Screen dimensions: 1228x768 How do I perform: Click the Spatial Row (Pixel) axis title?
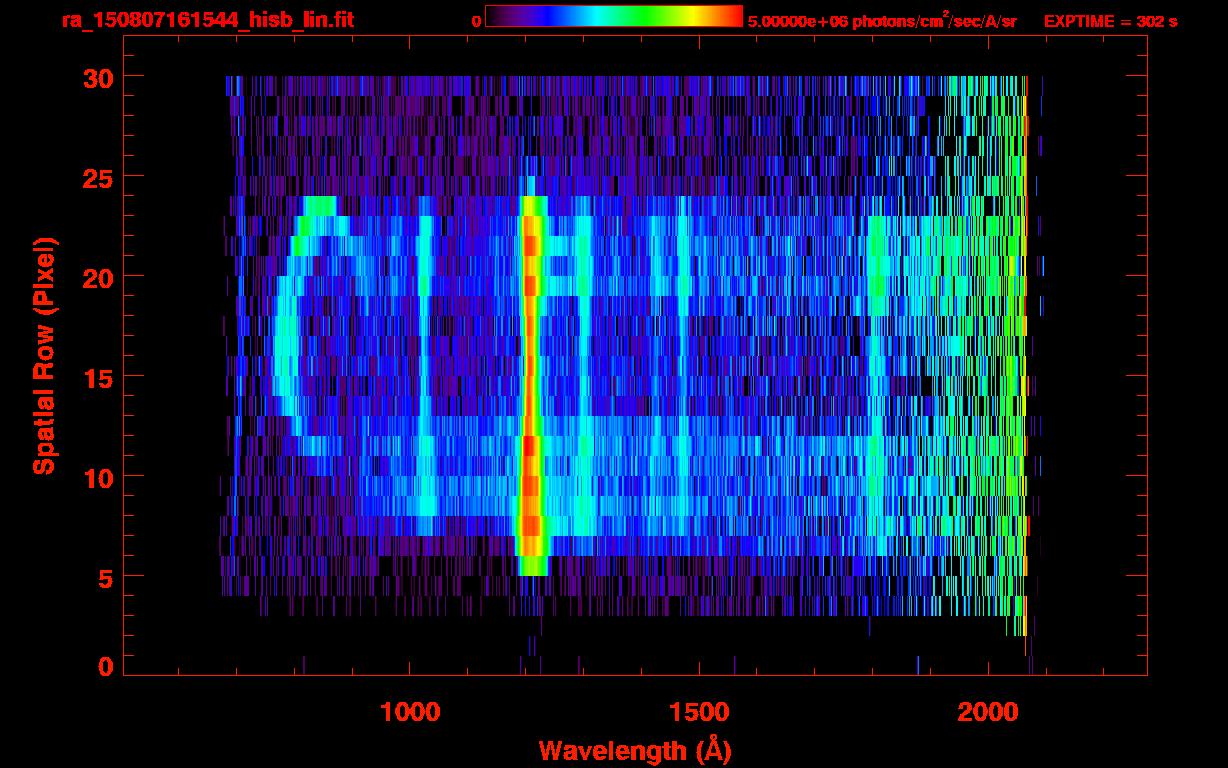[44, 356]
